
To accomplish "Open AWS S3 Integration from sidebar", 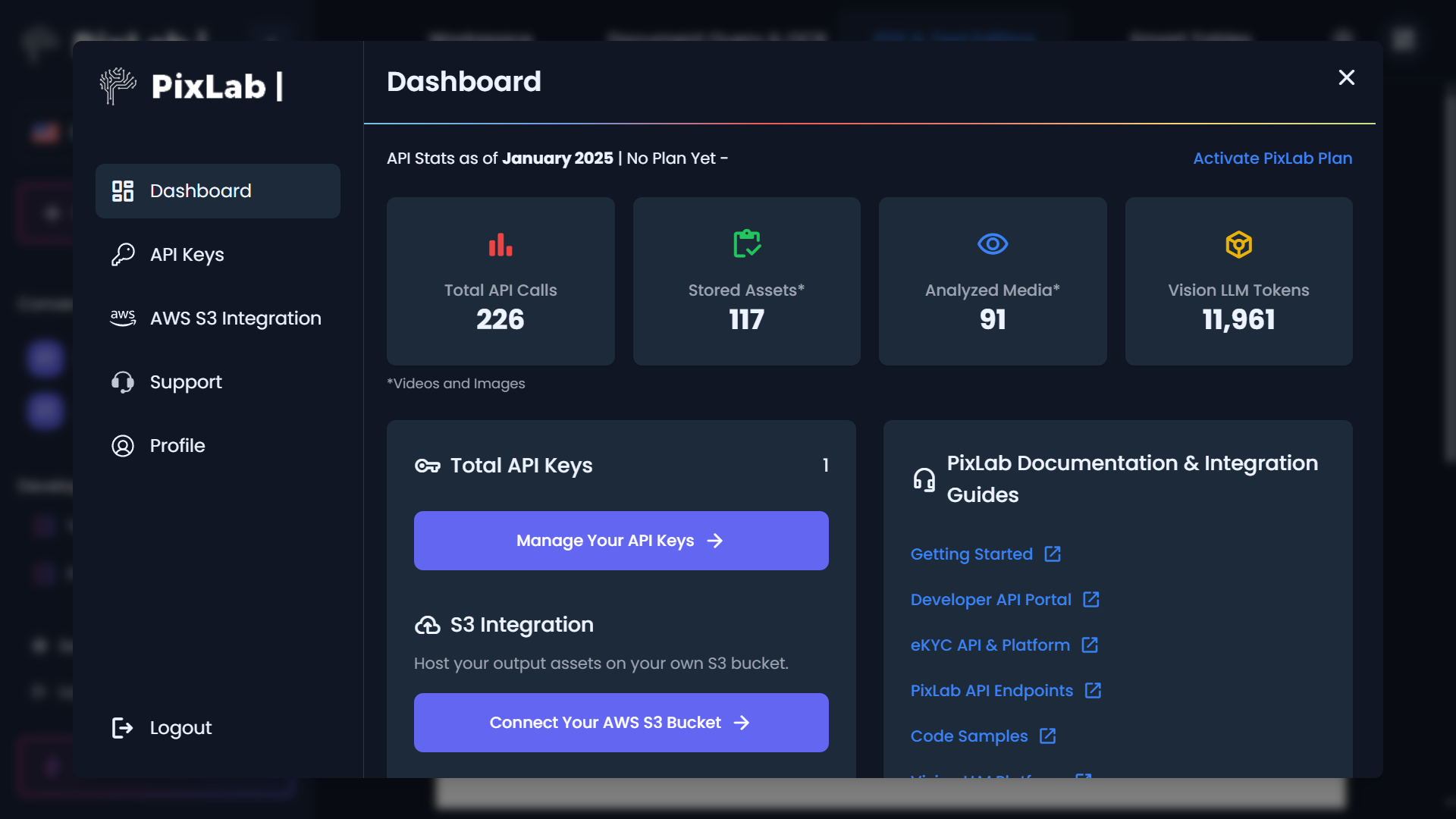I will (x=235, y=318).
